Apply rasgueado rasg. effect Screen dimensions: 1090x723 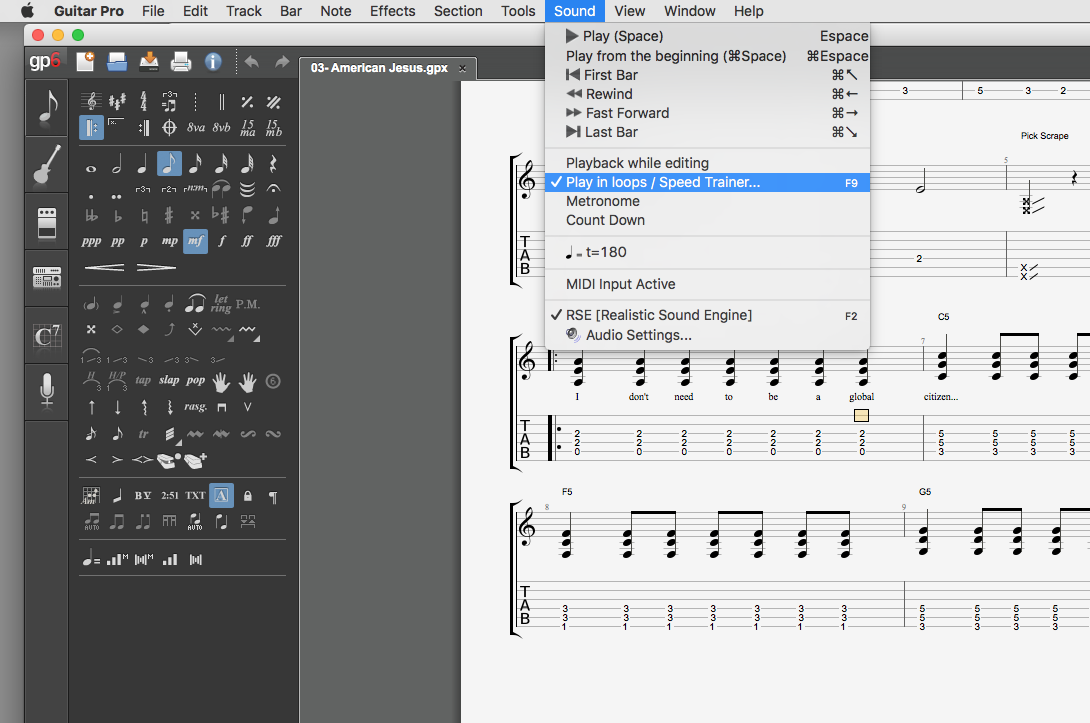point(195,407)
